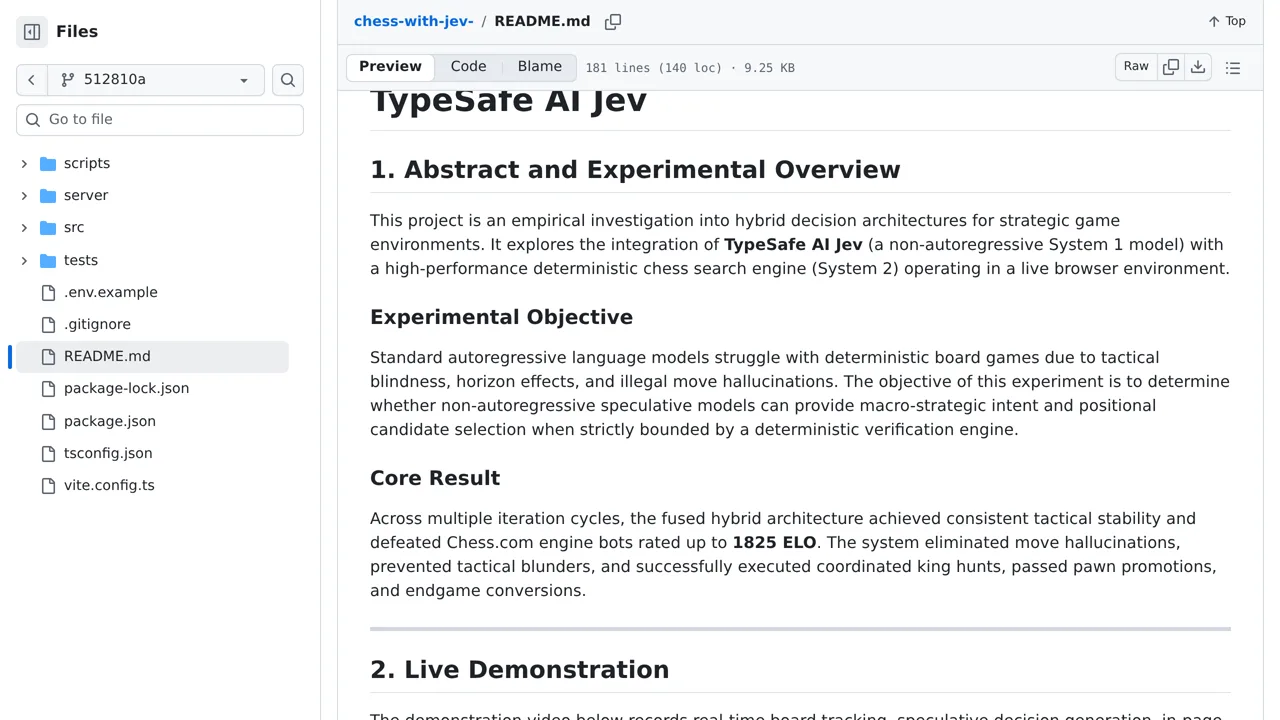Click the file icon beside .gitignore
1280x720 pixels.
(x=48, y=324)
